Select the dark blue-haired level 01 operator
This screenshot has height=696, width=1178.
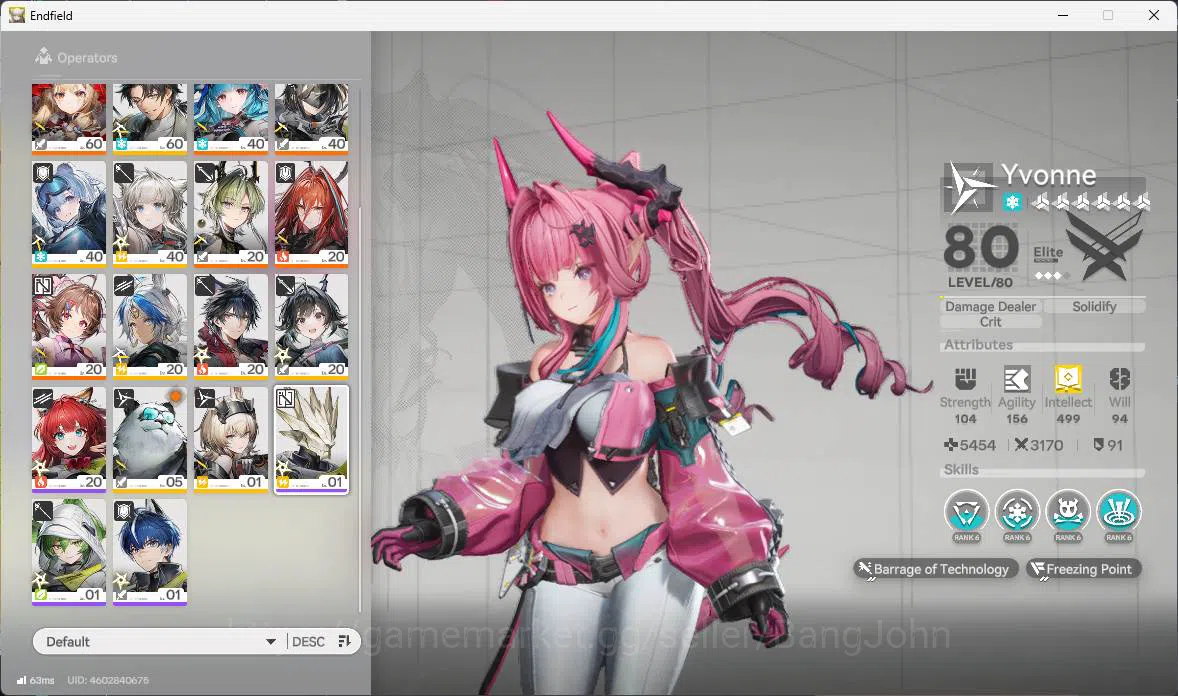[150, 552]
